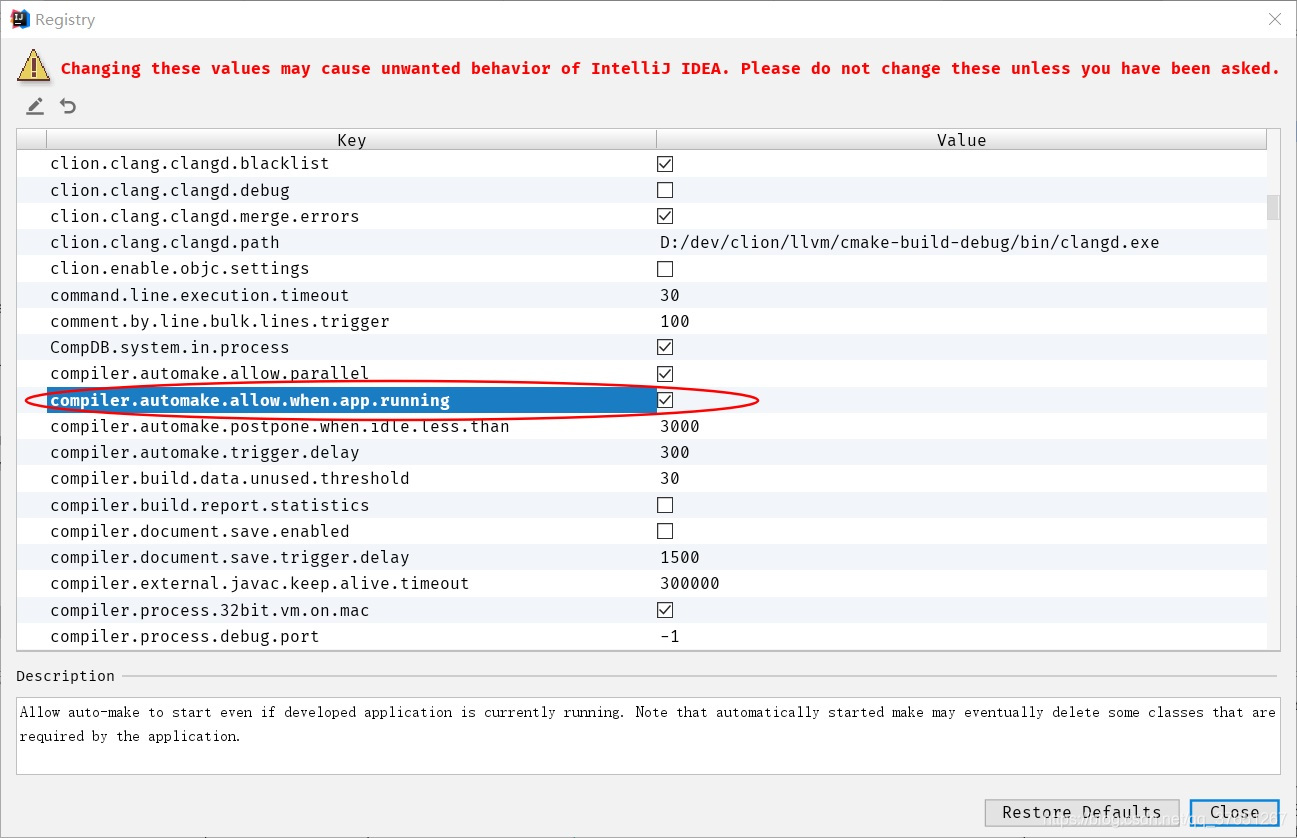Image resolution: width=1297 pixels, height=838 pixels.
Task: Enable clion.enable.objc.settings checkbox
Action: tap(665, 269)
